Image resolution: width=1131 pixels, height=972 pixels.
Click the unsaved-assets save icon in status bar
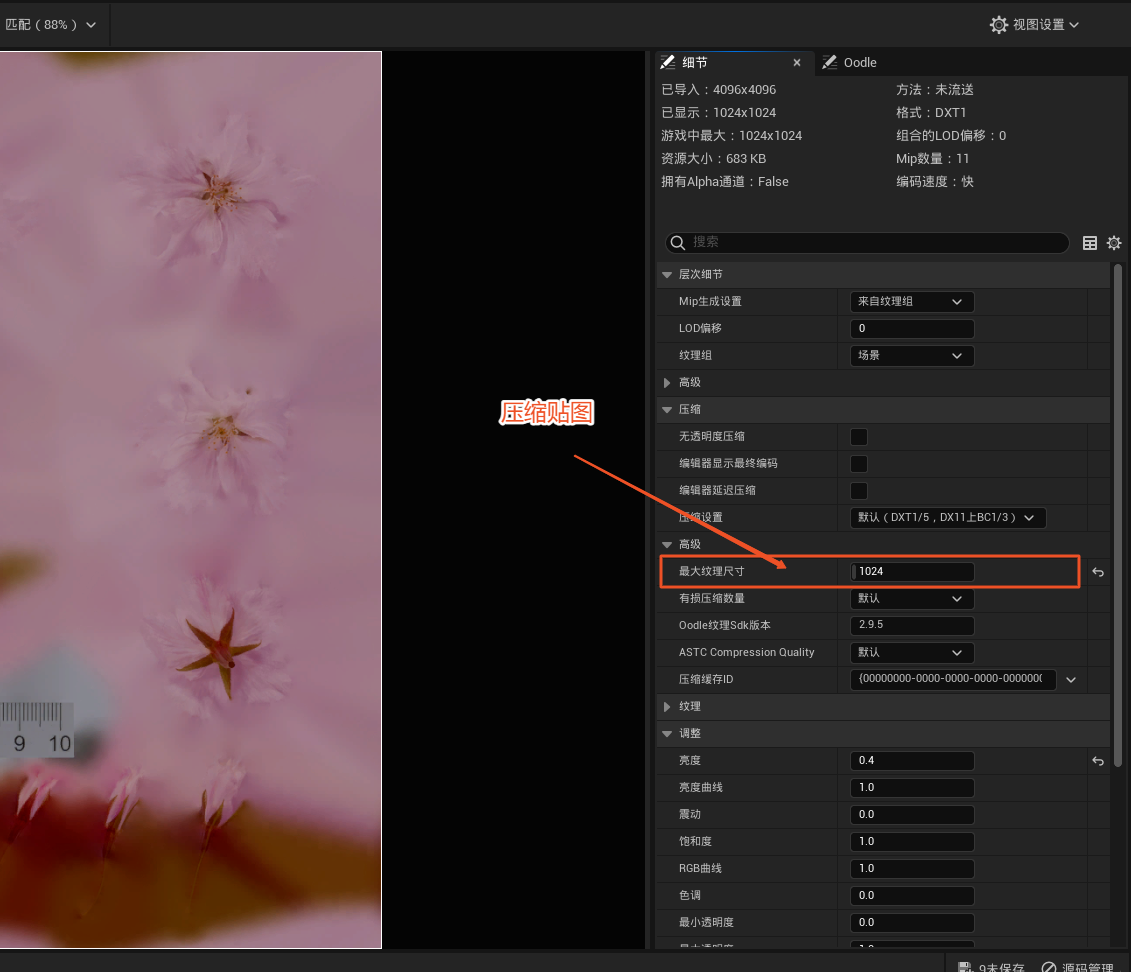pos(965,967)
